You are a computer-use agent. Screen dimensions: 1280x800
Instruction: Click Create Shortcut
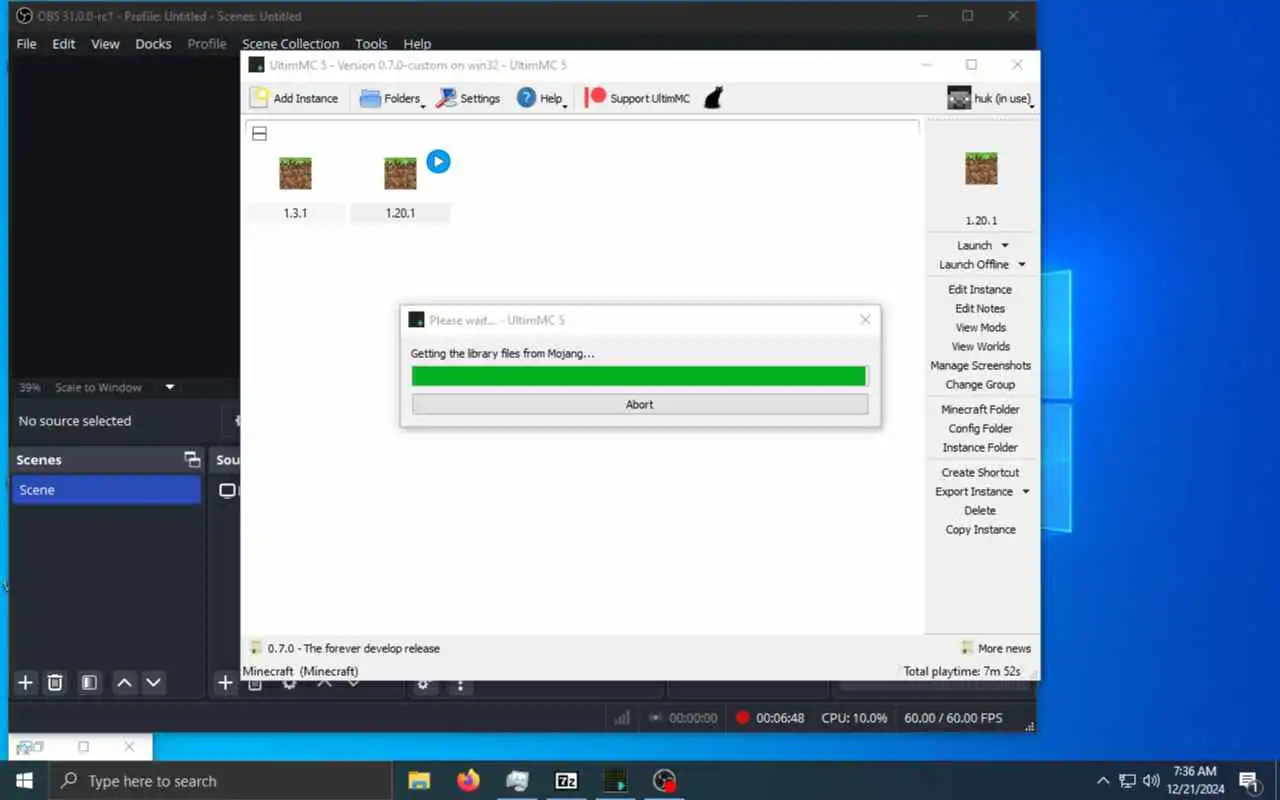(x=980, y=472)
